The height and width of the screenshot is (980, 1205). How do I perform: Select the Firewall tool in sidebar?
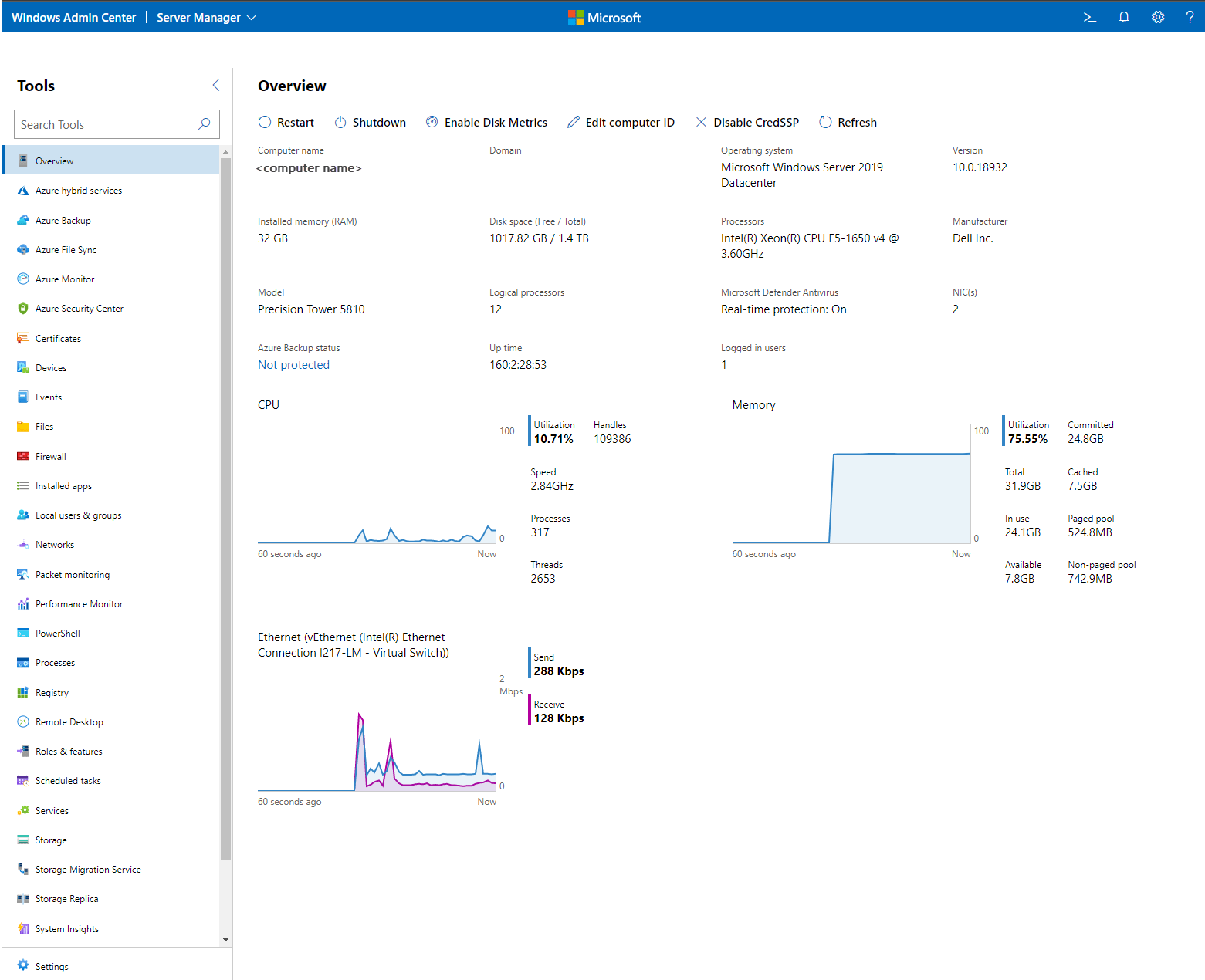click(50, 456)
